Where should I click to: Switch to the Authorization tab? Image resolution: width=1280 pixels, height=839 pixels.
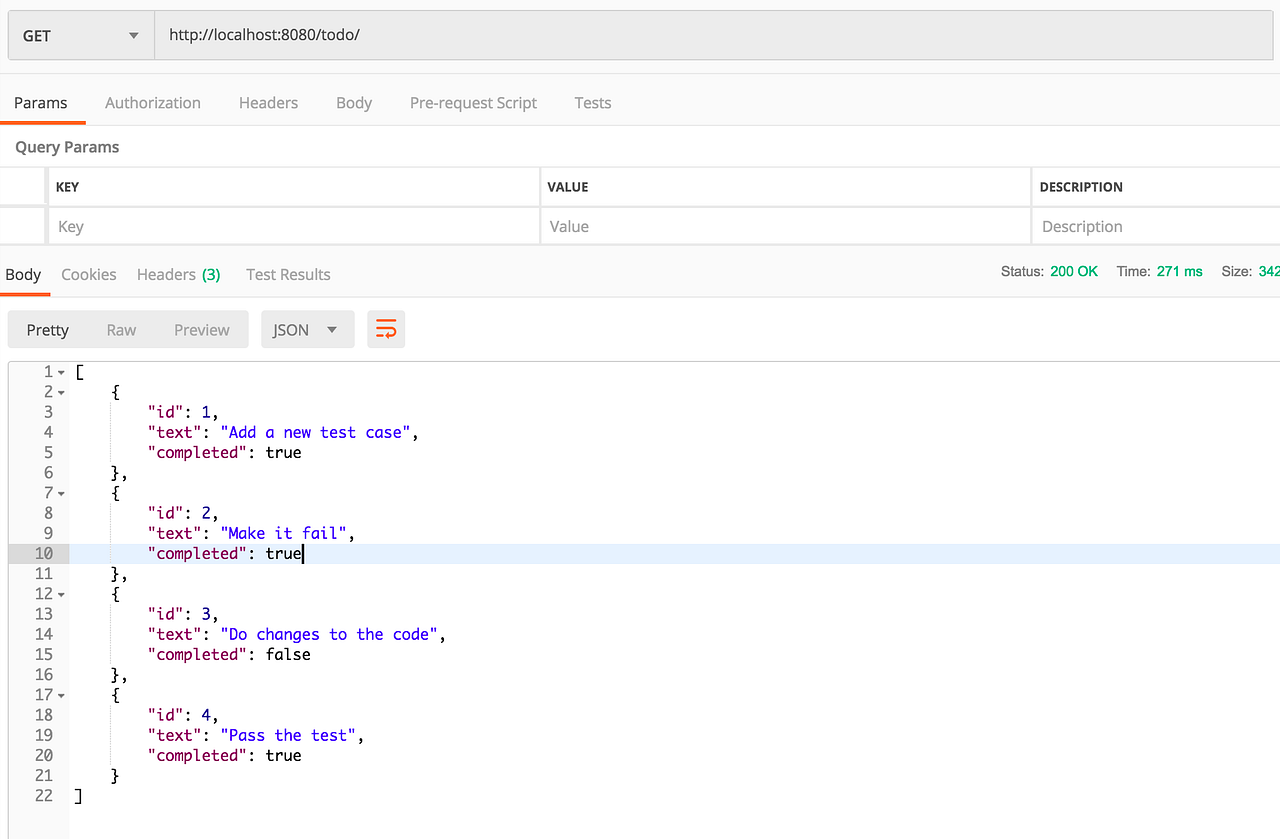(152, 102)
